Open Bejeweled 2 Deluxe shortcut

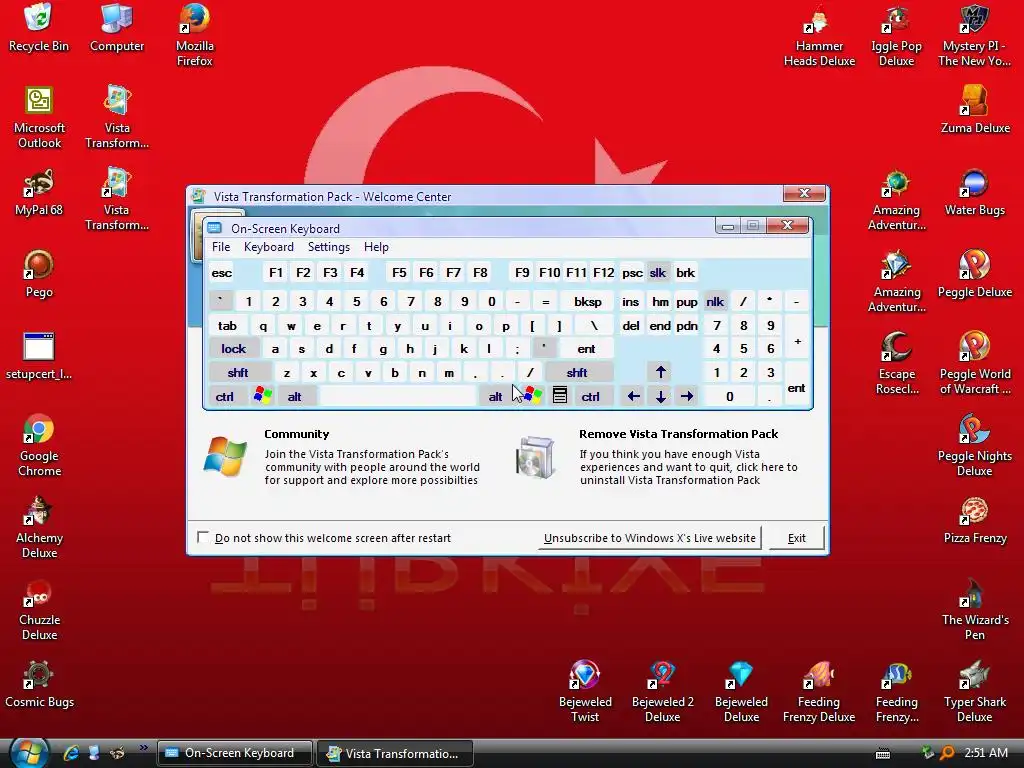662,692
